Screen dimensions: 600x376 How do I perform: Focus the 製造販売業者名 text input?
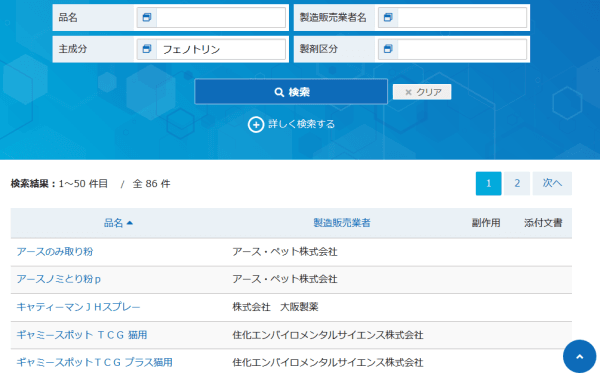coord(462,17)
